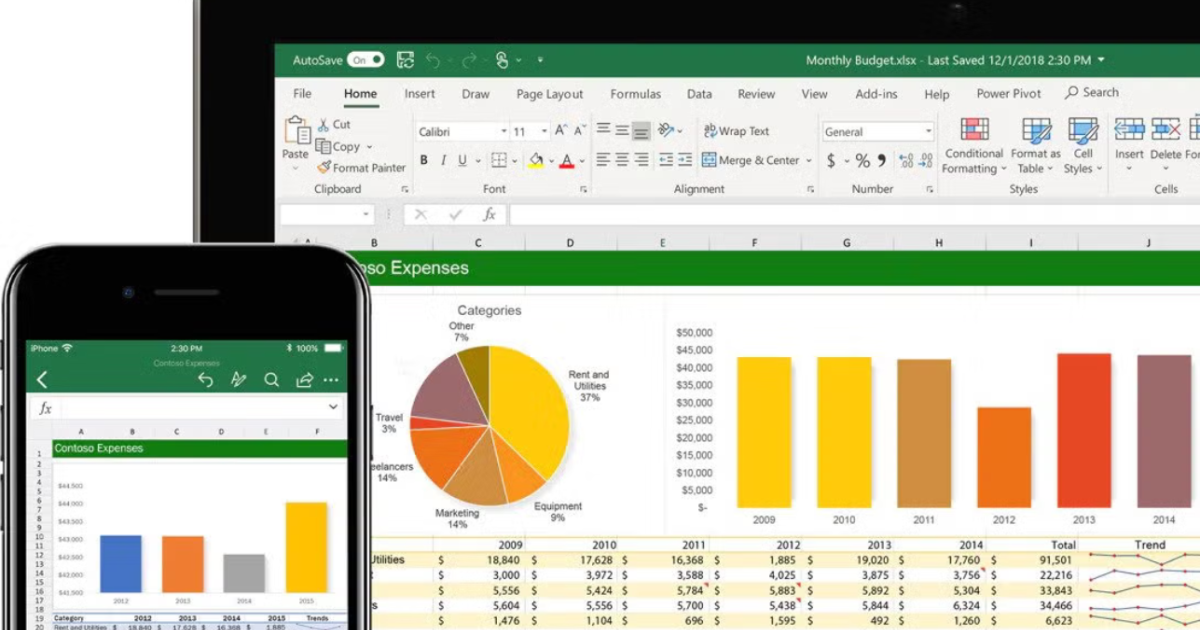
Task: Tap the back chevron on the iPhone
Action: click(x=42, y=380)
